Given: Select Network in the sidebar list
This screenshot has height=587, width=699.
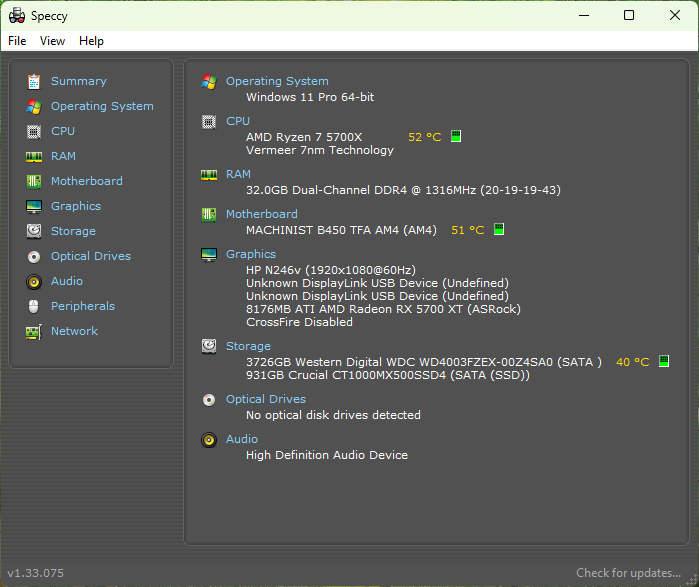Looking at the screenshot, I should point(74,331).
